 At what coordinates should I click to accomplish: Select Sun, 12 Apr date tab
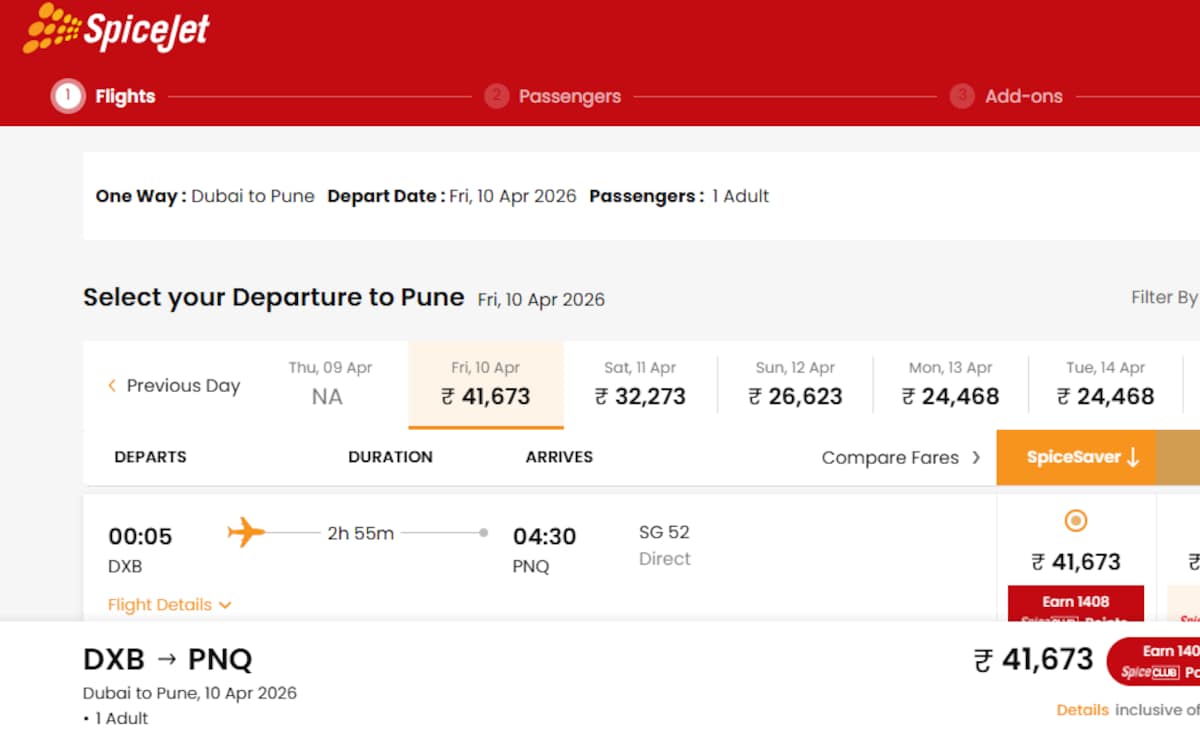[x=795, y=385]
